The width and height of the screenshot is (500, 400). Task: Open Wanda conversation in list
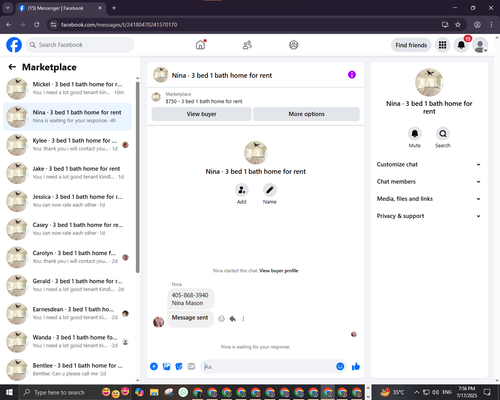click(67, 341)
